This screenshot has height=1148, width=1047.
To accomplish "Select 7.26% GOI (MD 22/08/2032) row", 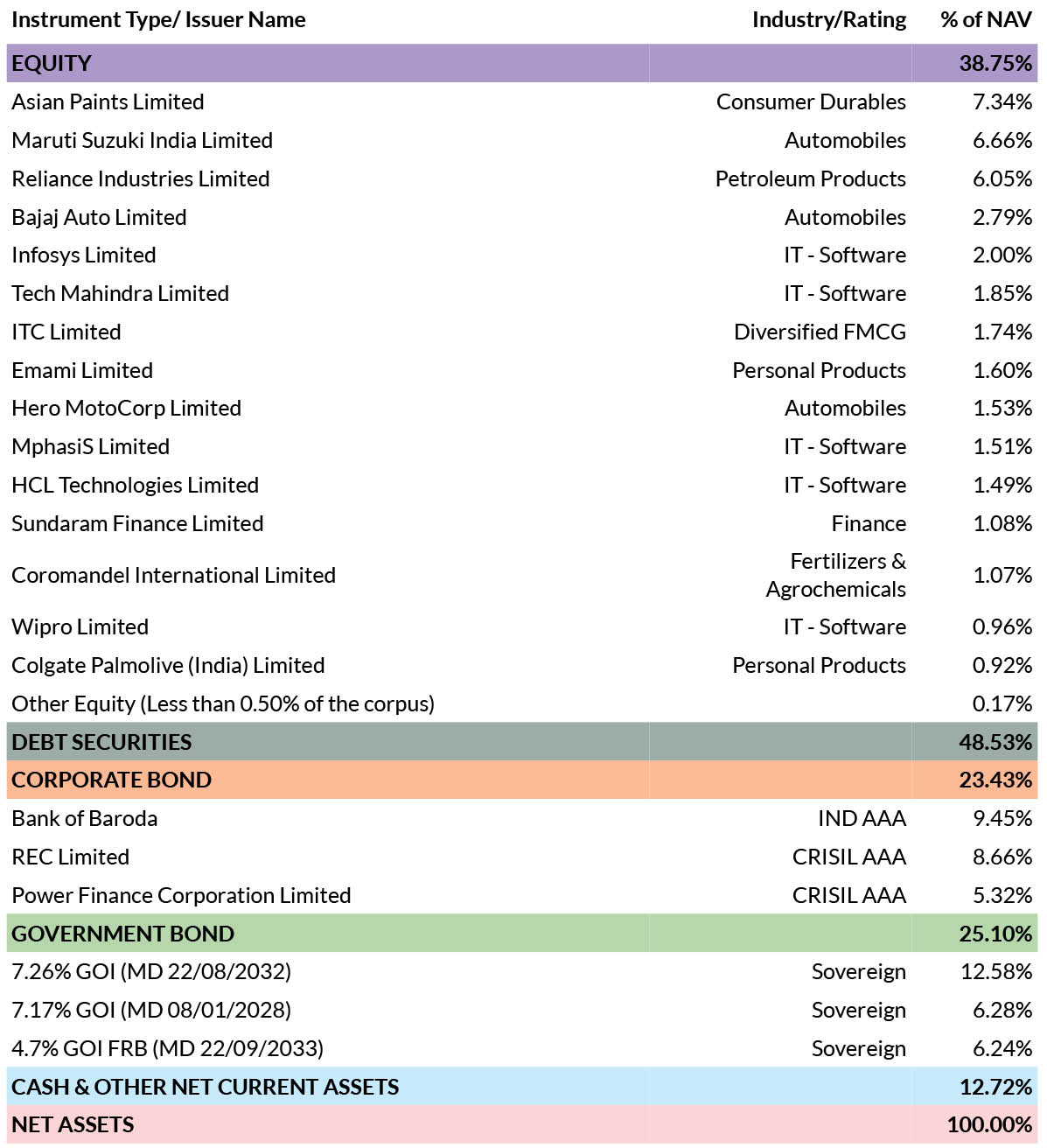I will click(522, 971).
